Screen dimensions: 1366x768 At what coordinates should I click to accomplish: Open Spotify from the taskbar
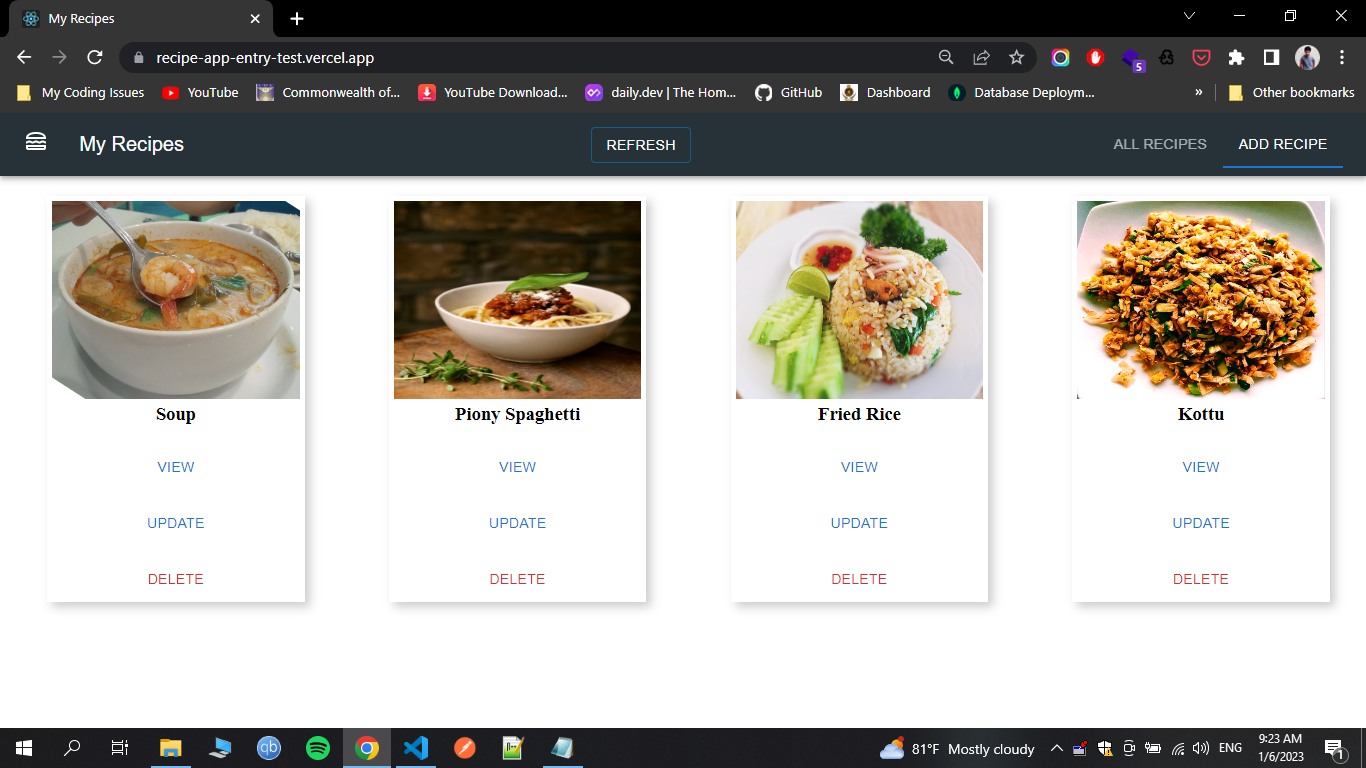click(x=317, y=748)
